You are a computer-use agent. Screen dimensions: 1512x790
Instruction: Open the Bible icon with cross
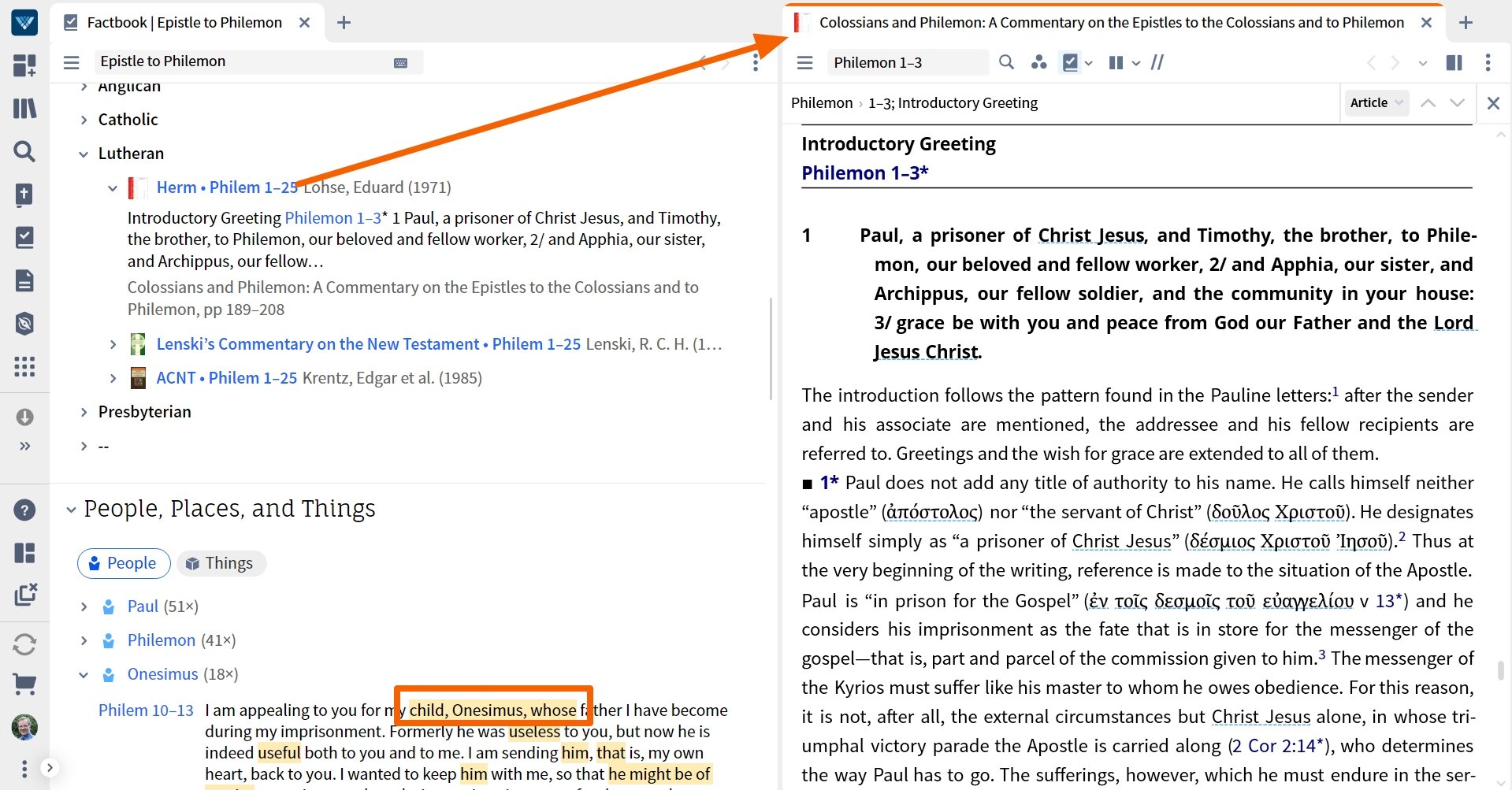(x=24, y=195)
